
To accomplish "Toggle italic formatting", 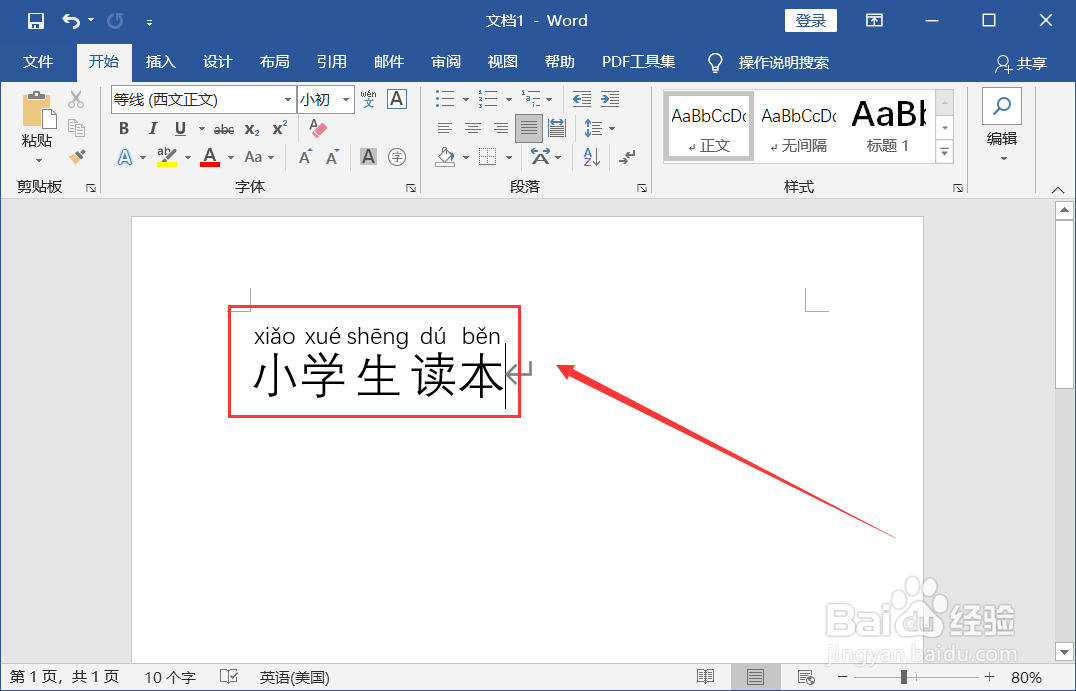I will pos(152,128).
